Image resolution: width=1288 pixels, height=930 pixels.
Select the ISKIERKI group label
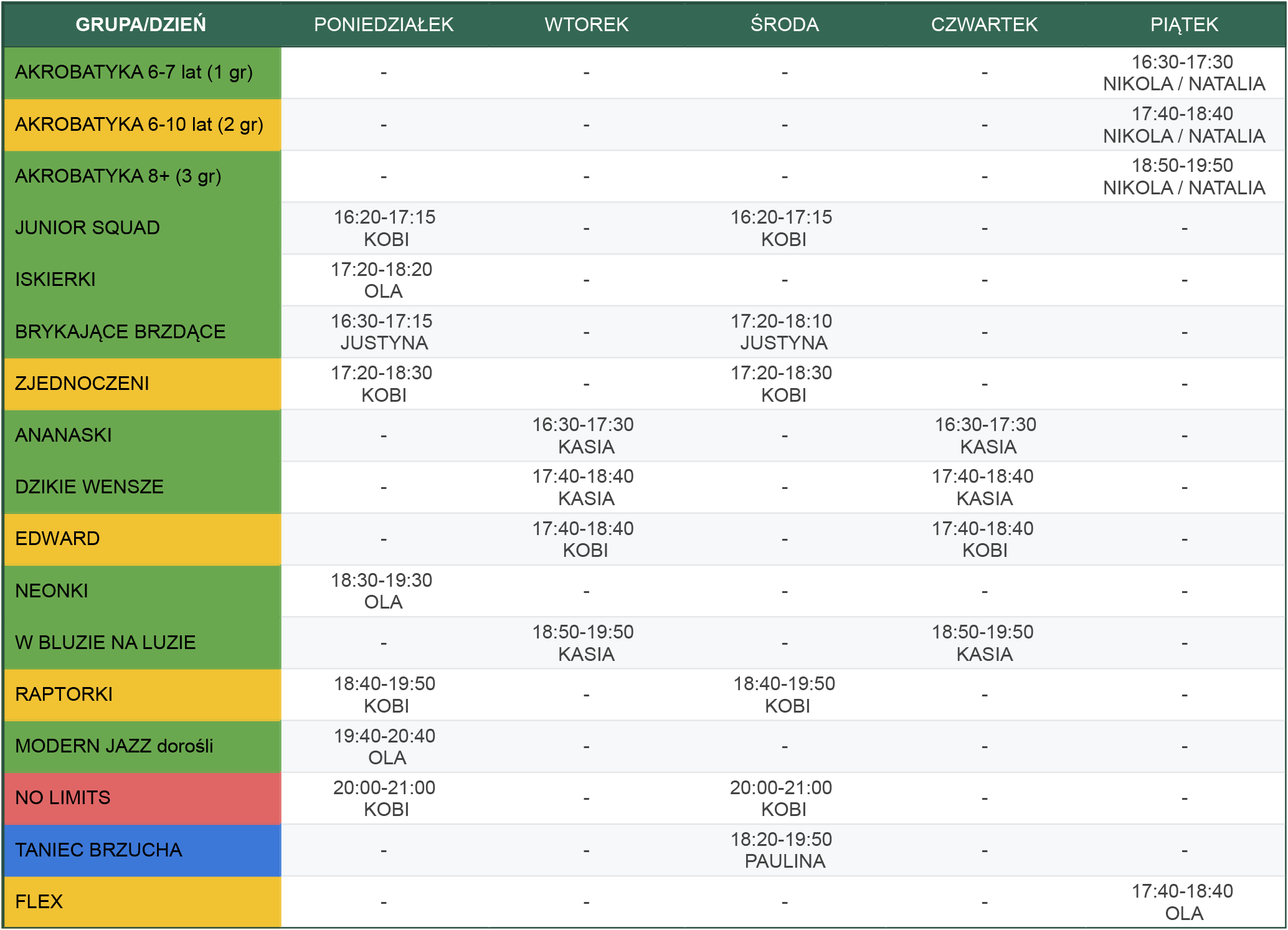(x=143, y=280)
